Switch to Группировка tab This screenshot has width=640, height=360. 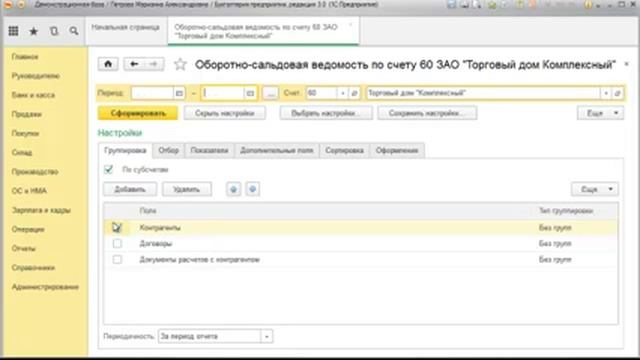(125, 151)
